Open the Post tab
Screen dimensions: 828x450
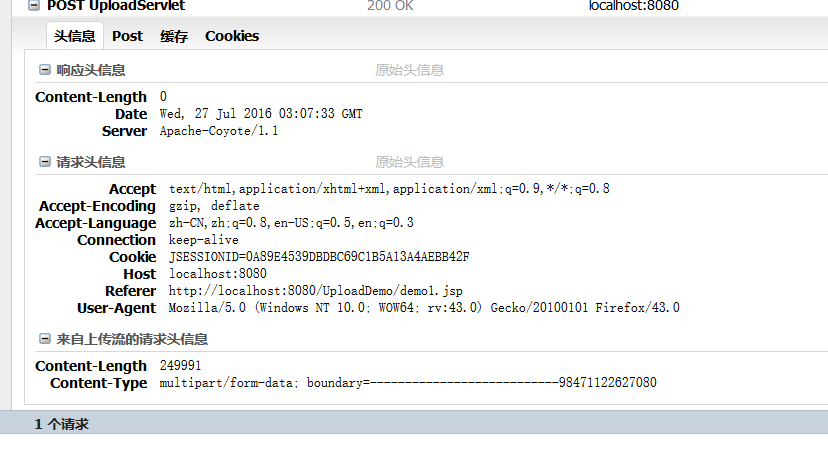tap(127, 36)
